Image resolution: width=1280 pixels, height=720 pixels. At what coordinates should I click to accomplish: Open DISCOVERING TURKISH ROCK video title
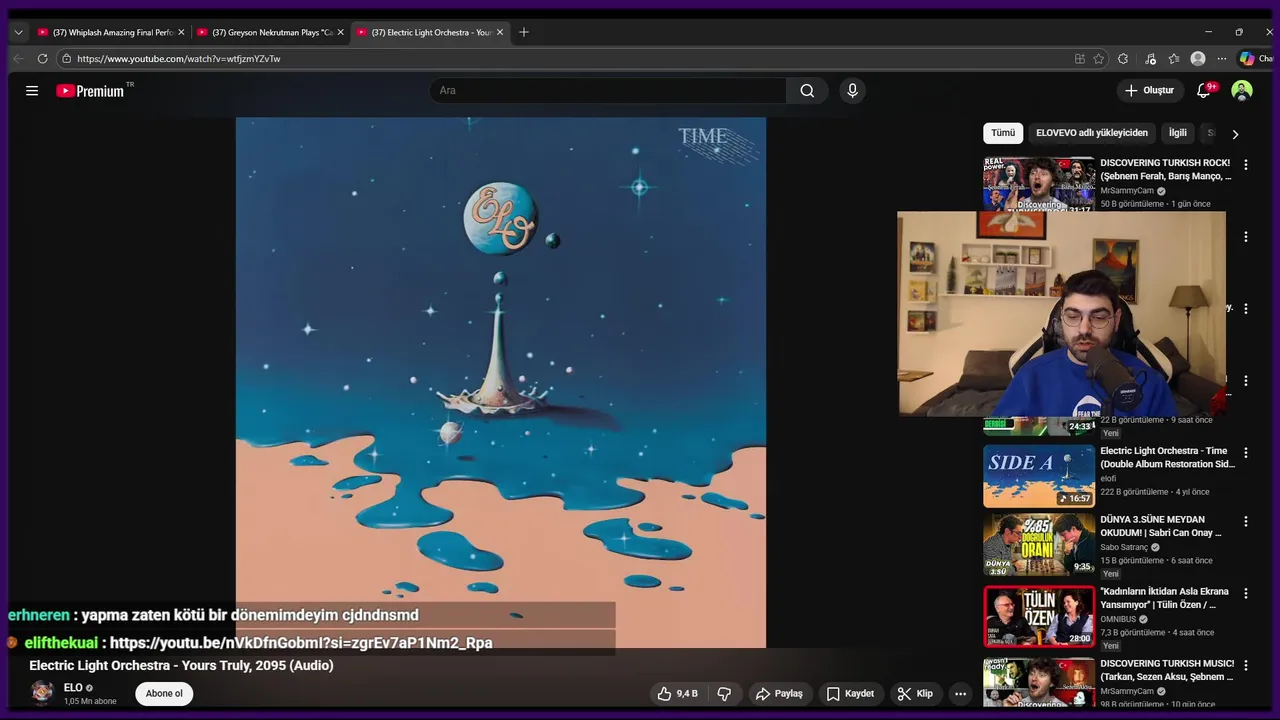(1165, 170)
